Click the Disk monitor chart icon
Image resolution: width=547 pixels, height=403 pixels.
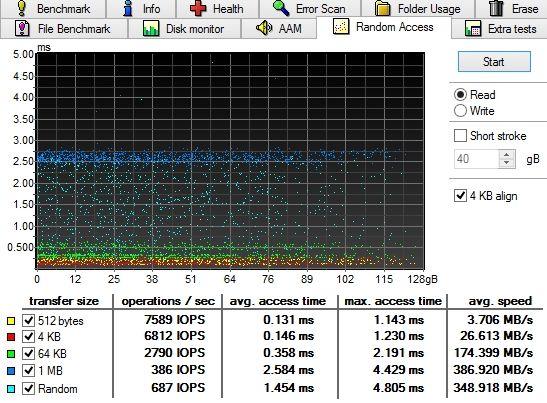click(151, 28)
